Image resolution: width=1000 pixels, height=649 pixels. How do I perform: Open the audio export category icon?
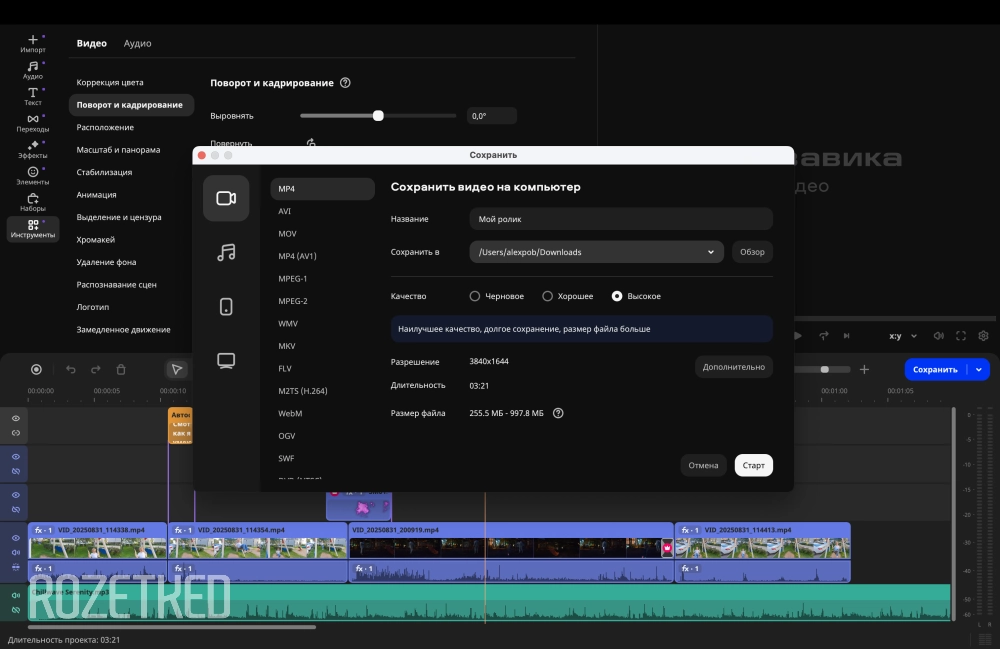pyautogui.click(x=226, y=252)
